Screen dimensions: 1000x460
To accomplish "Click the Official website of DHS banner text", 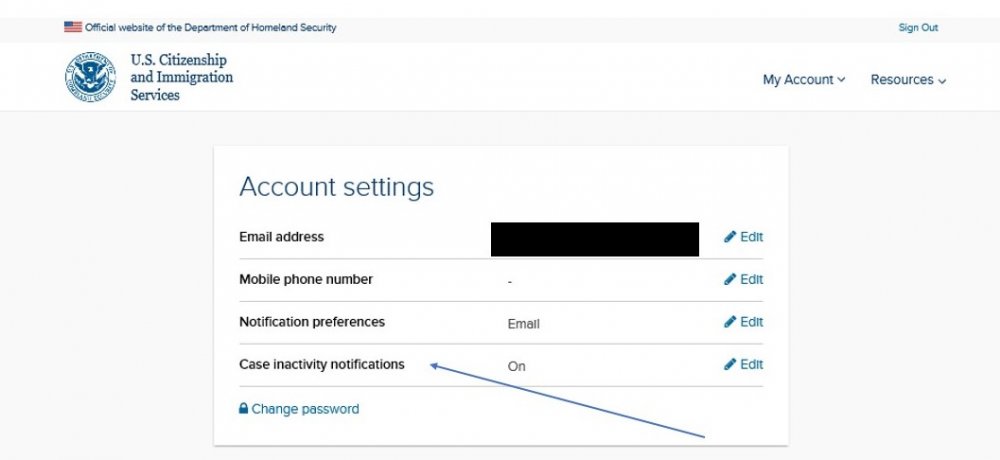I will 210,27.
